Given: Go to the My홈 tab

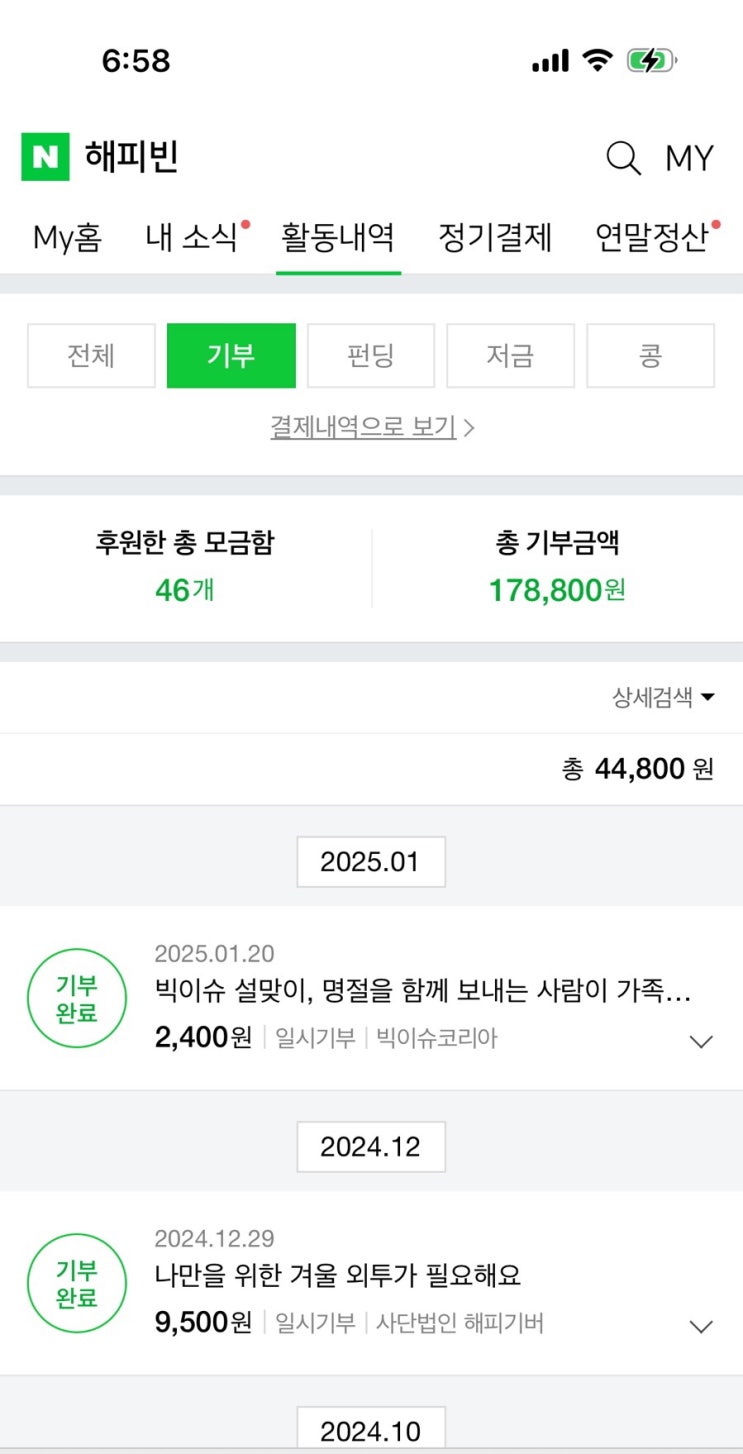Looking at the screenshot, I should point(67,238).
